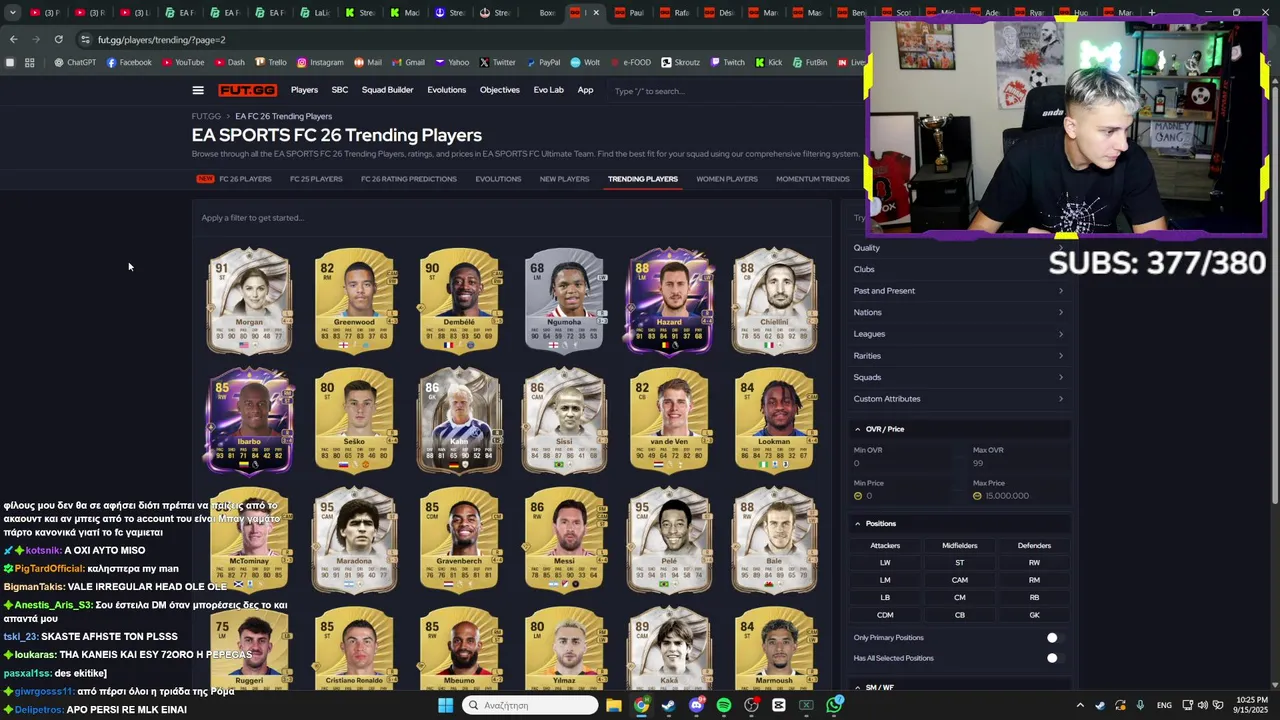Open Spotify from the taskbar
This screenshot has width=1280, height=720.
[x=723, y=705]
